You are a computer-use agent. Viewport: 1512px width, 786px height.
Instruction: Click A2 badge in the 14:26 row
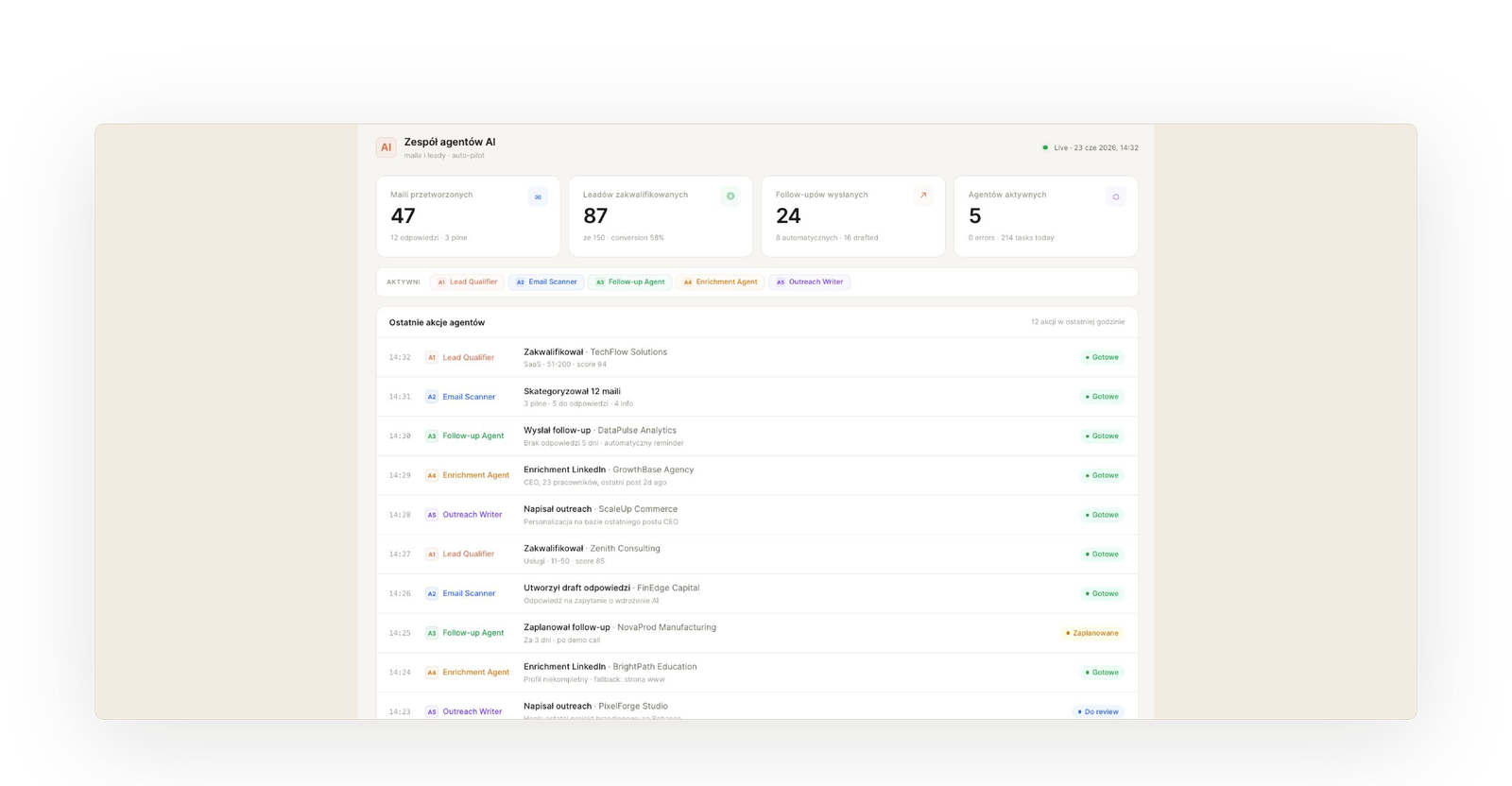tap(432, 593)
